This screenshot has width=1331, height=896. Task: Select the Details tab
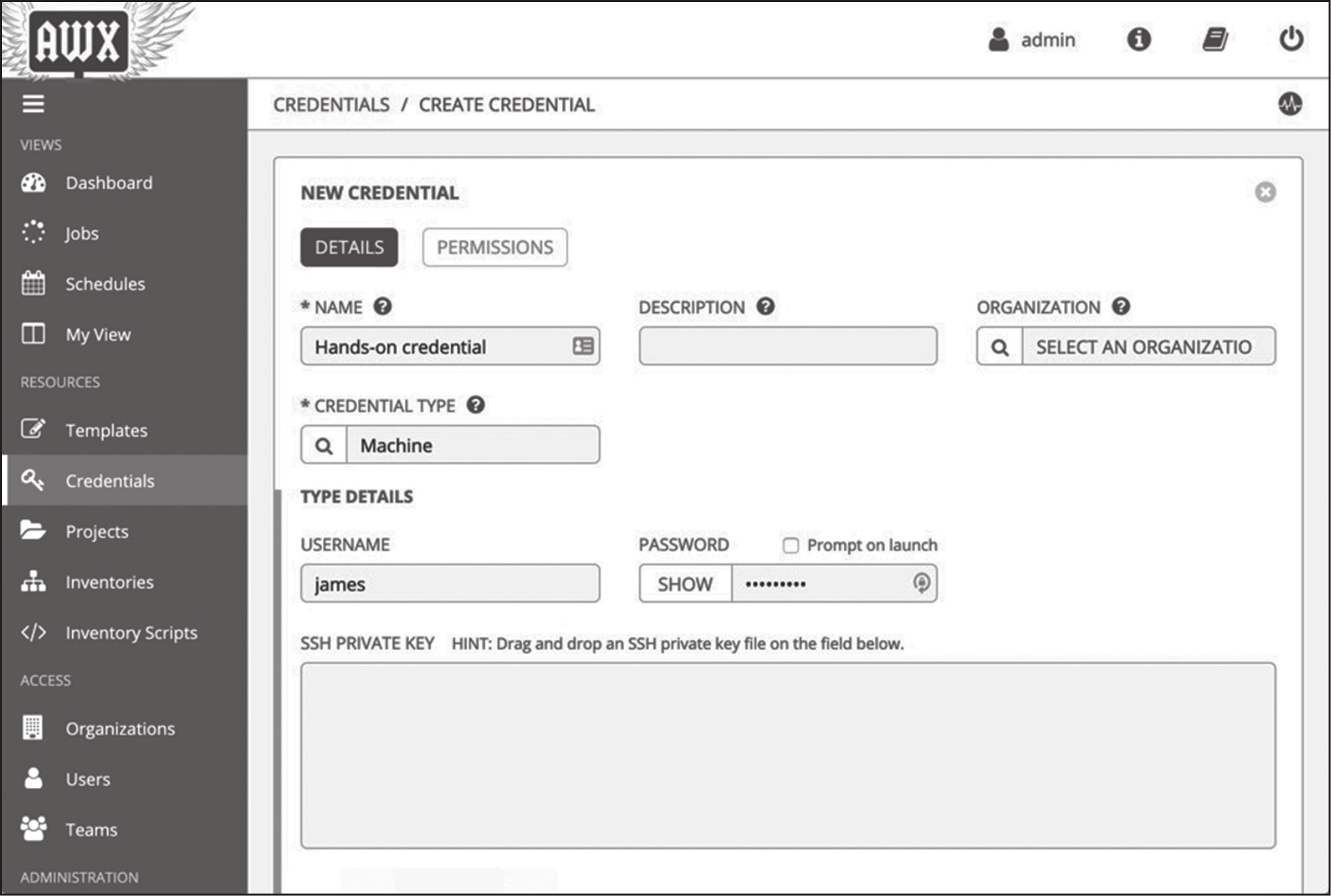(x=349, y=247)
